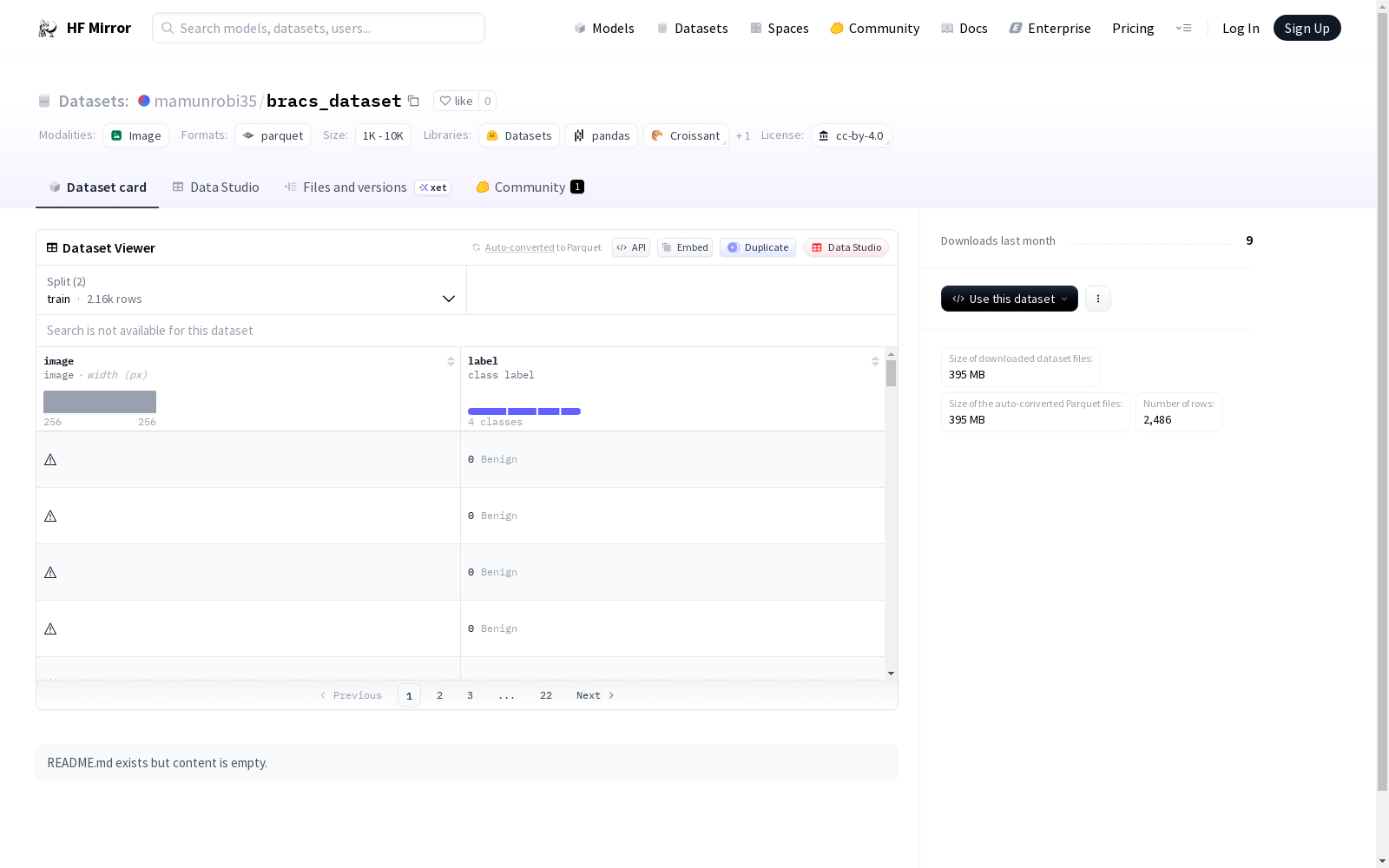Click the Datasets library tag

tap(519, 135)
